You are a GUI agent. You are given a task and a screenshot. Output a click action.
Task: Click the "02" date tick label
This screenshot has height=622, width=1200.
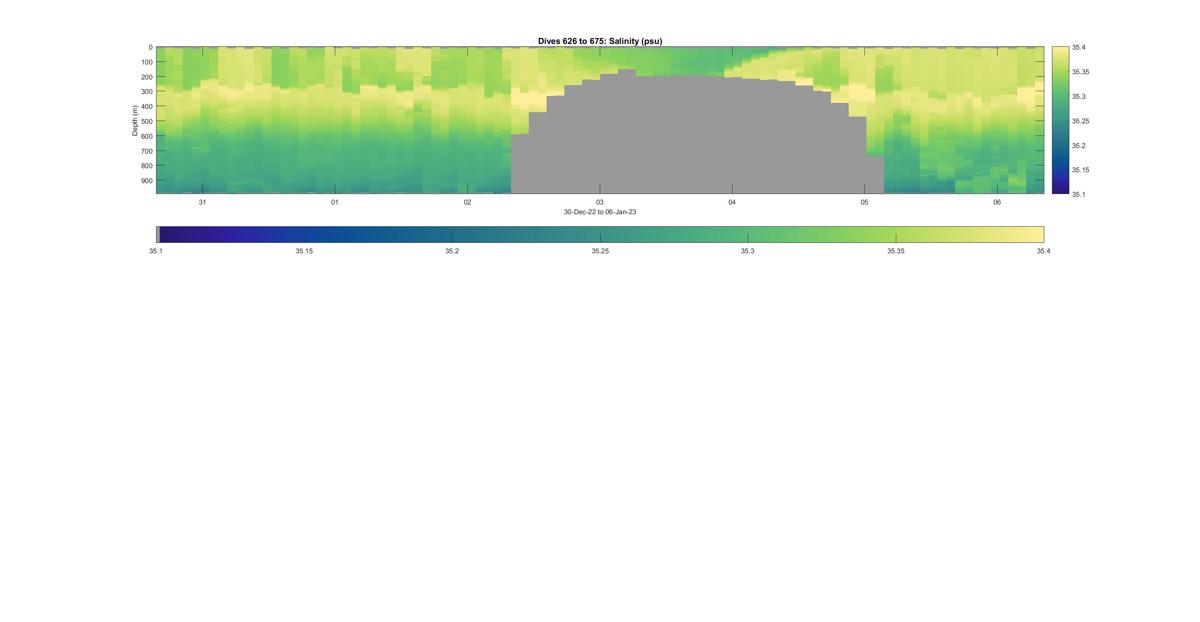(467, 202)
